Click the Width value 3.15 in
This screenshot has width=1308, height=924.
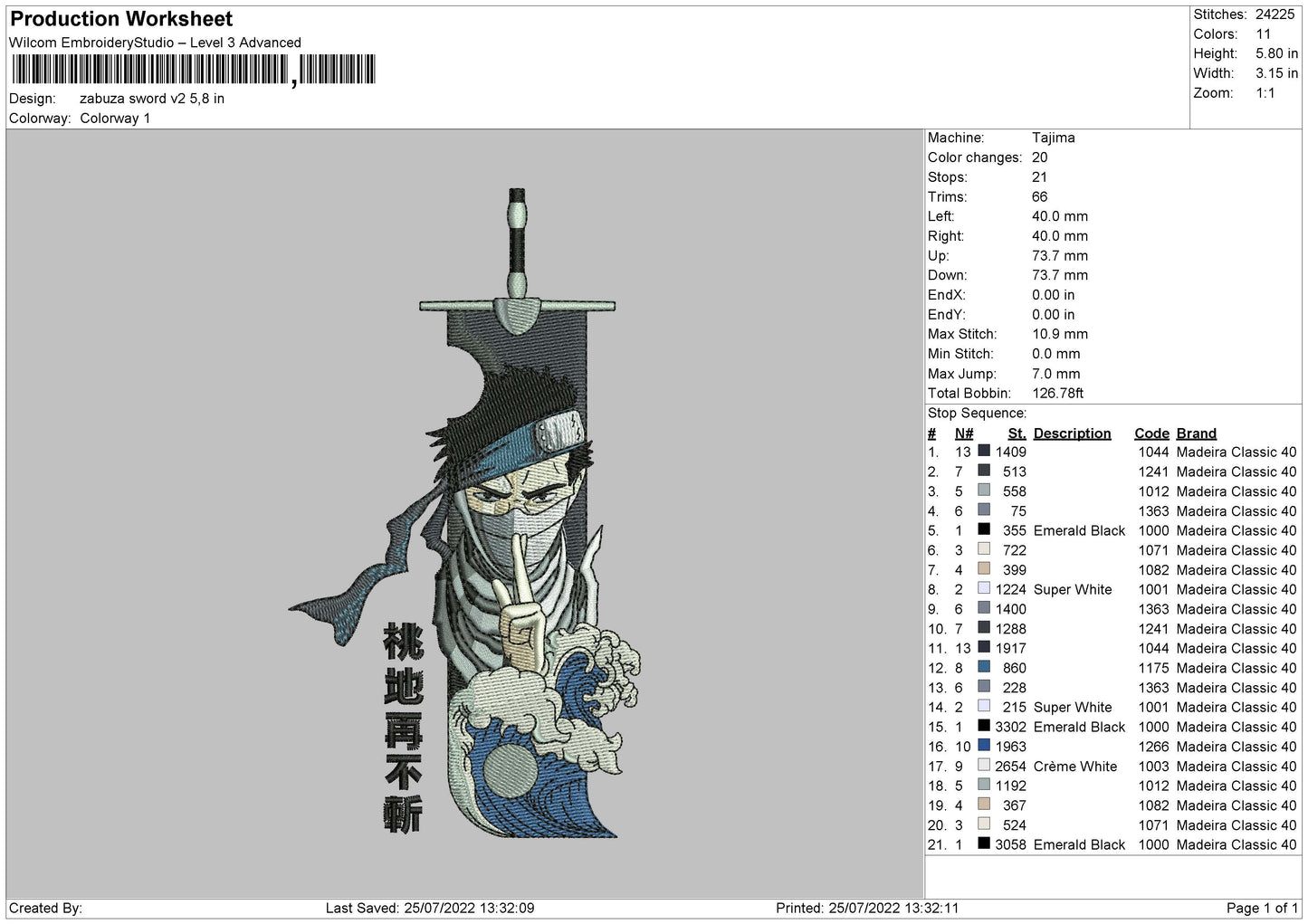[1276, 73]
